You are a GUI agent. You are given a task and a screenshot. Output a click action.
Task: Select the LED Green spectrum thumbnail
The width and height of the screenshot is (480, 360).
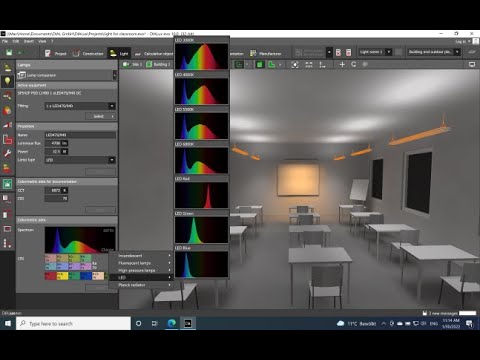202,230
